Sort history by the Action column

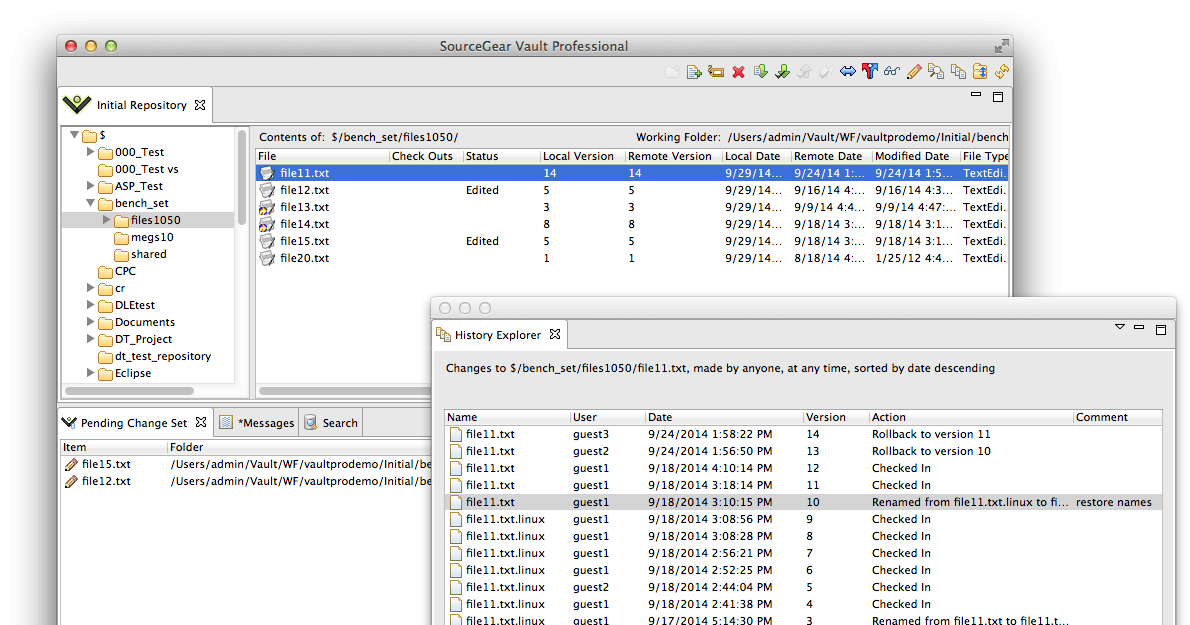[971, 417]
